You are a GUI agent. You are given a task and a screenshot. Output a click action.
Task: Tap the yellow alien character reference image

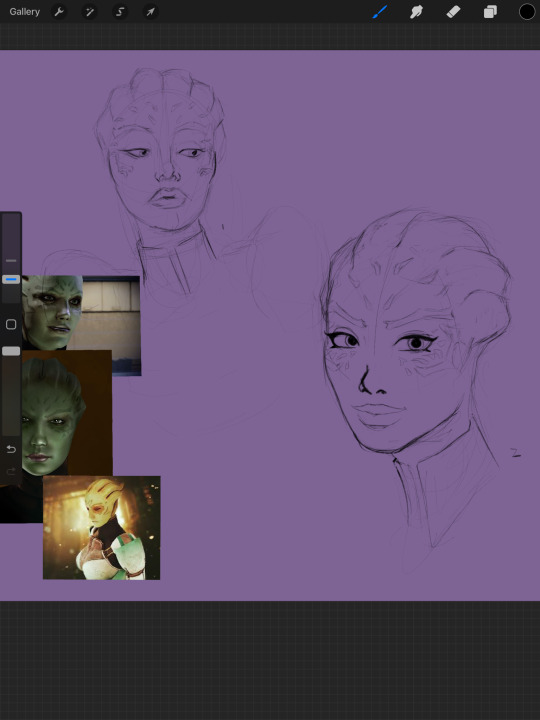(101, 528)
